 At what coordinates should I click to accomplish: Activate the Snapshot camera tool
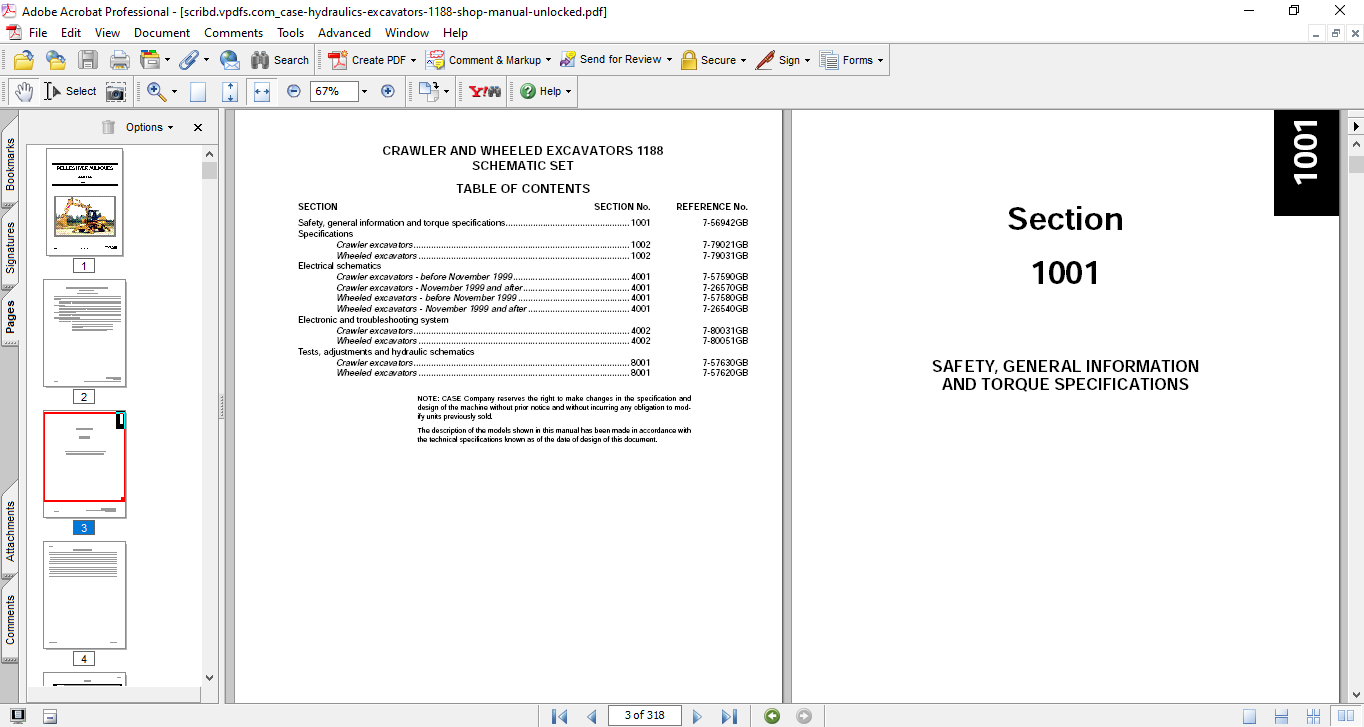pyautogui.click(x=116, y=91)
